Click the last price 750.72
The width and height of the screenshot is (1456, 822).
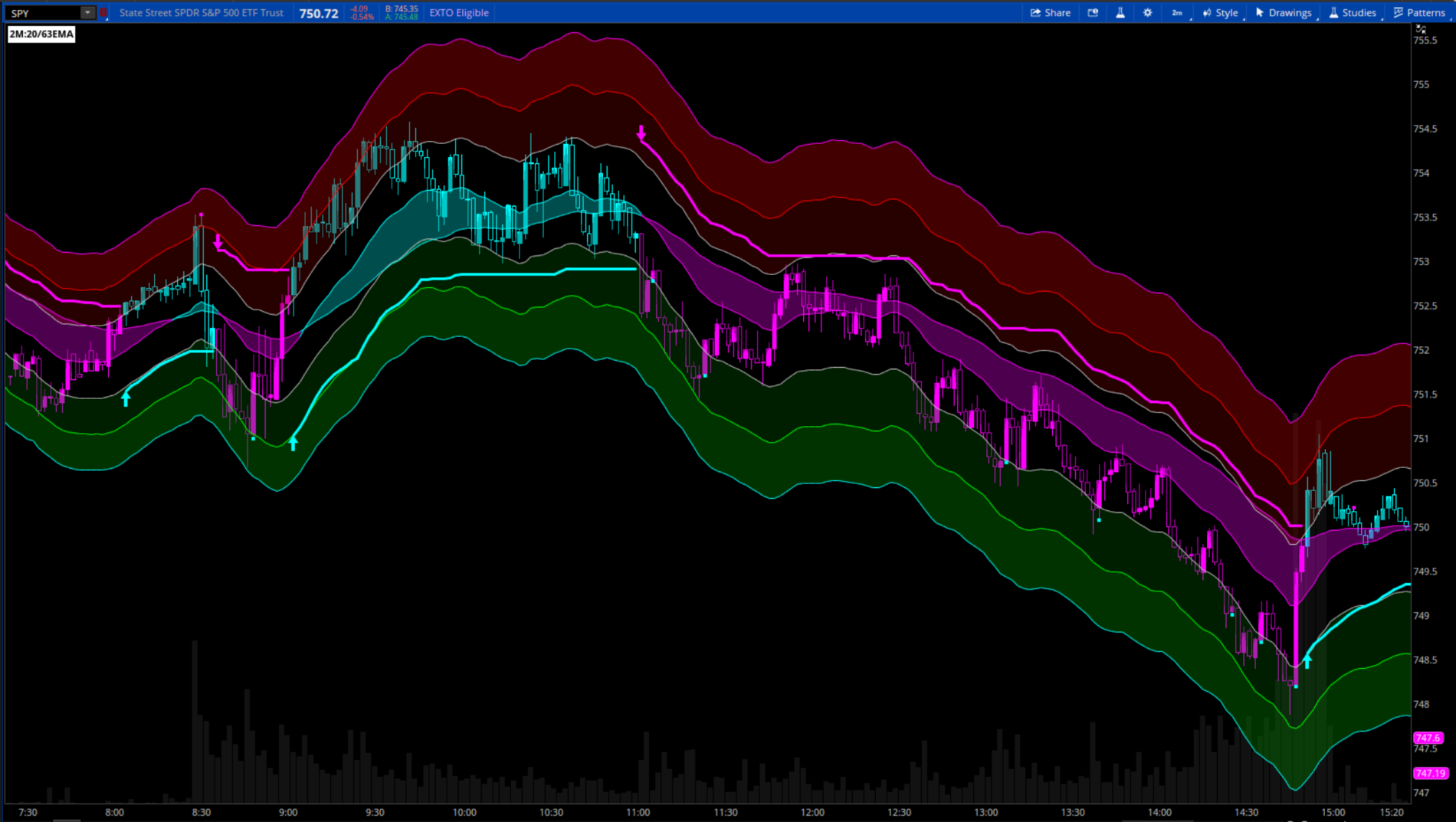click(x=319, y=14)
